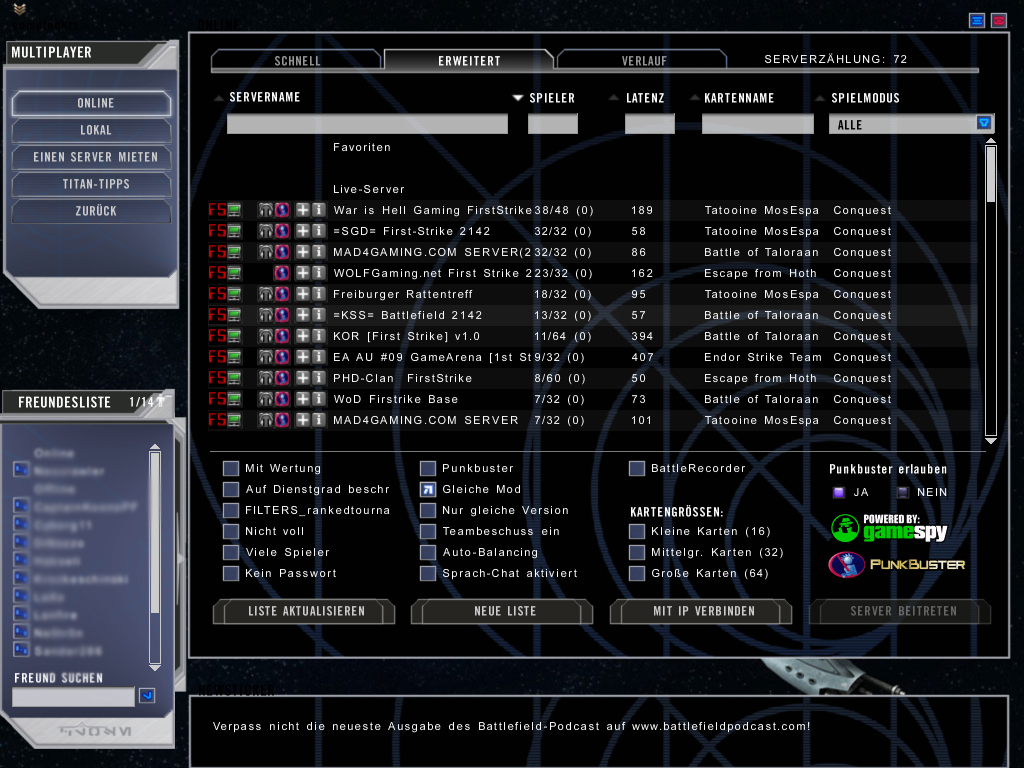The width and height of the screenshot is (1024, 768).
Task: Open info for KOR [First Strike] v1.0
Action: (x=318, y=336)
